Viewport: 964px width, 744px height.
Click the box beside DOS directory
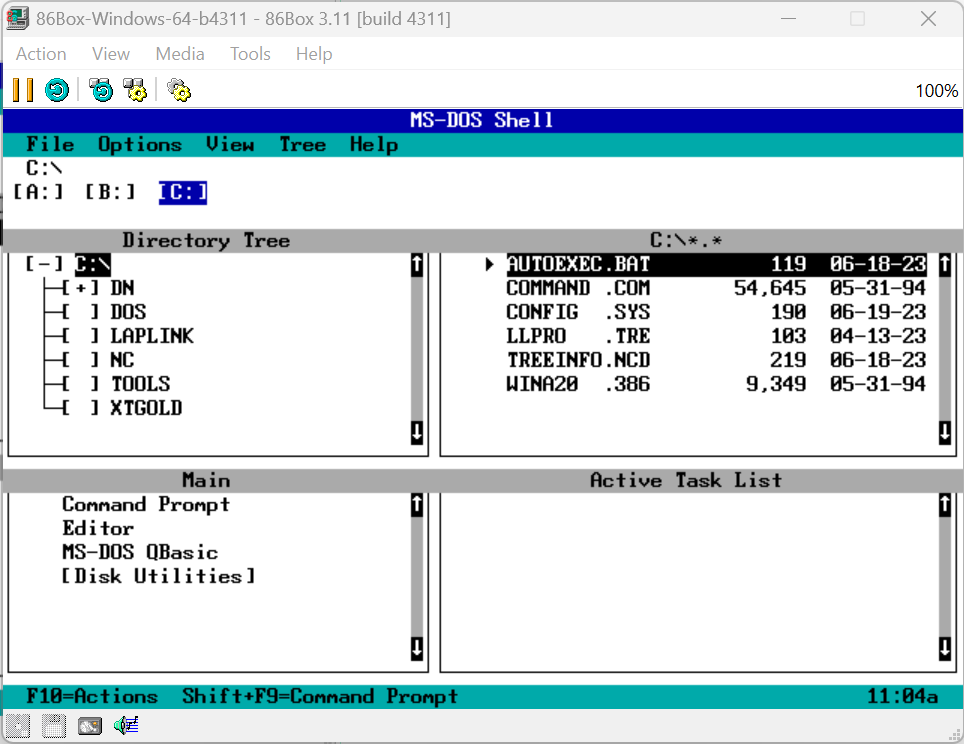(81, 312)
